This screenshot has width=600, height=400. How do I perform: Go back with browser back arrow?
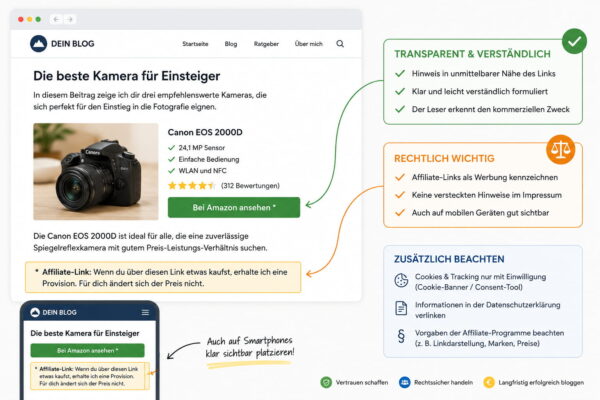tap(56, 19)
